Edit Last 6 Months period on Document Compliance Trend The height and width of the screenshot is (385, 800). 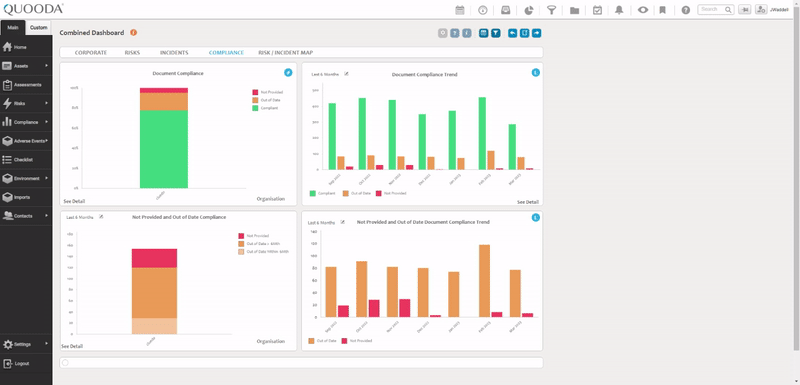(x=346, y=74)
